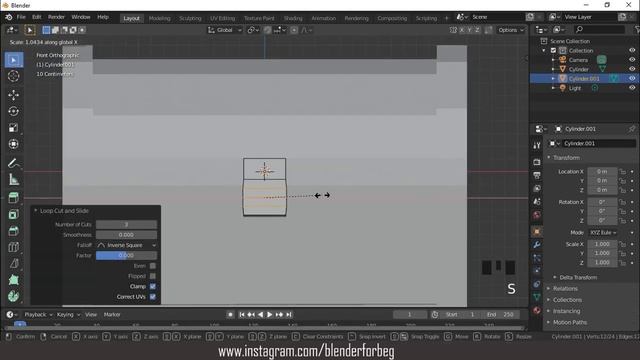640x360 pixels.
Task: Jump to the first frame
Action: point(242,315)
